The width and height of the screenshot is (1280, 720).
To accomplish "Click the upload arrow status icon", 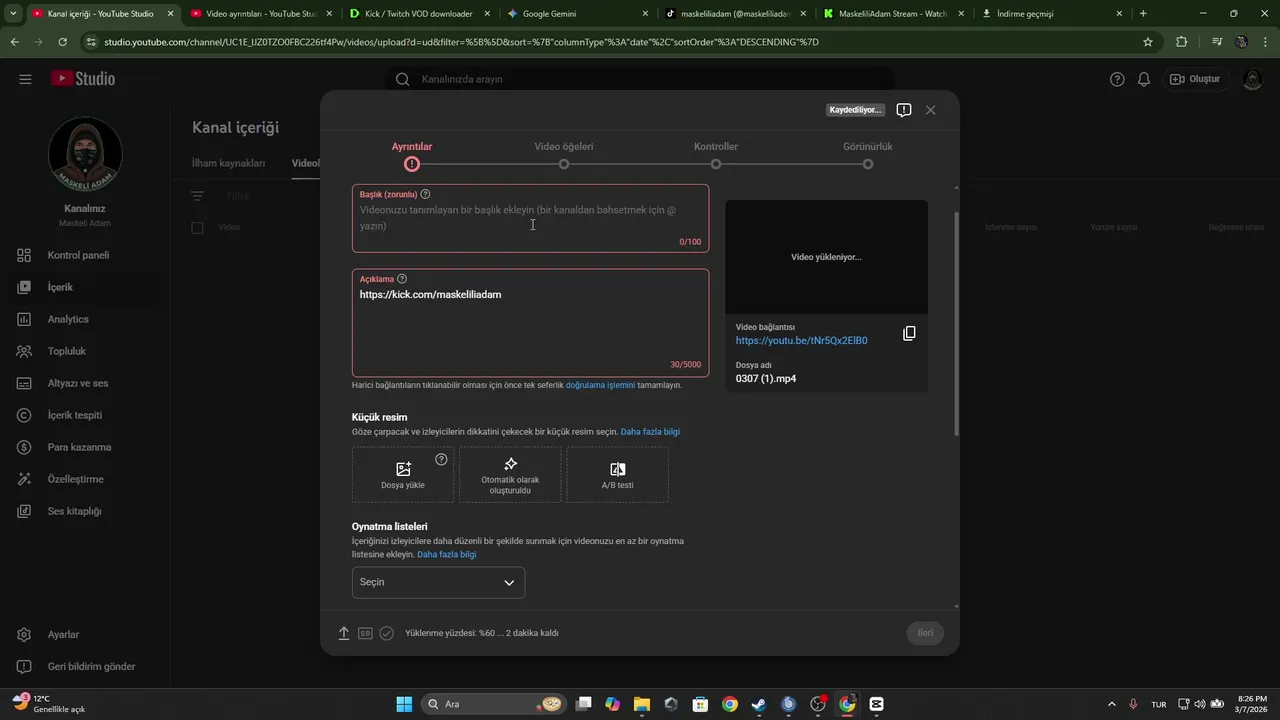I will click(344, 633).
